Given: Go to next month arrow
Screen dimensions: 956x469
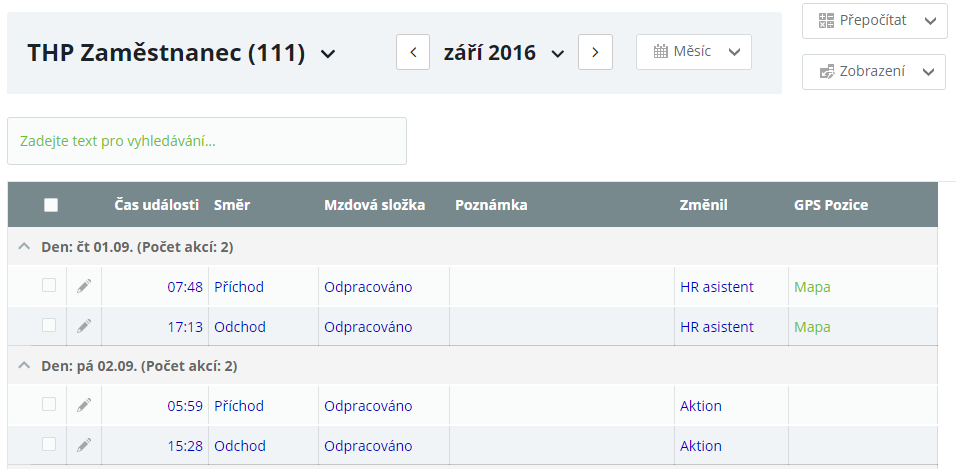Looking at the screenshot, I should pos(595,52).
